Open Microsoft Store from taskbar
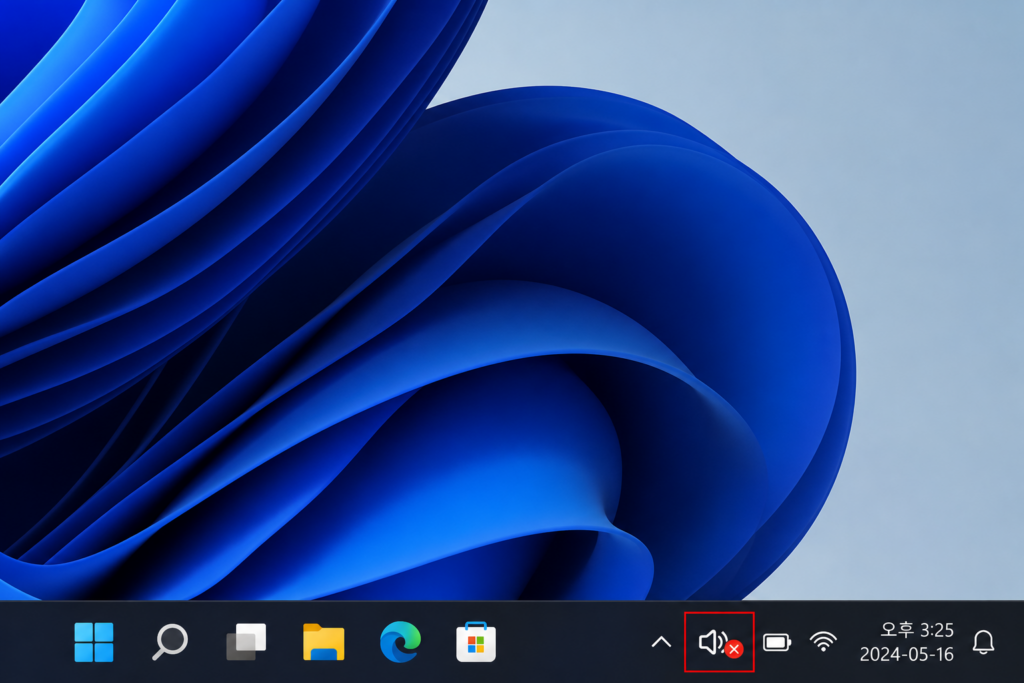Image resolution: width=1024 pixels, height=683 pixels. 476,642
